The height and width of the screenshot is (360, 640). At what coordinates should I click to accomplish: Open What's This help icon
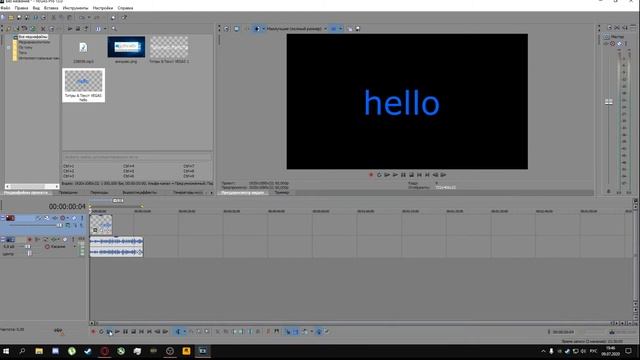(124, 18)
